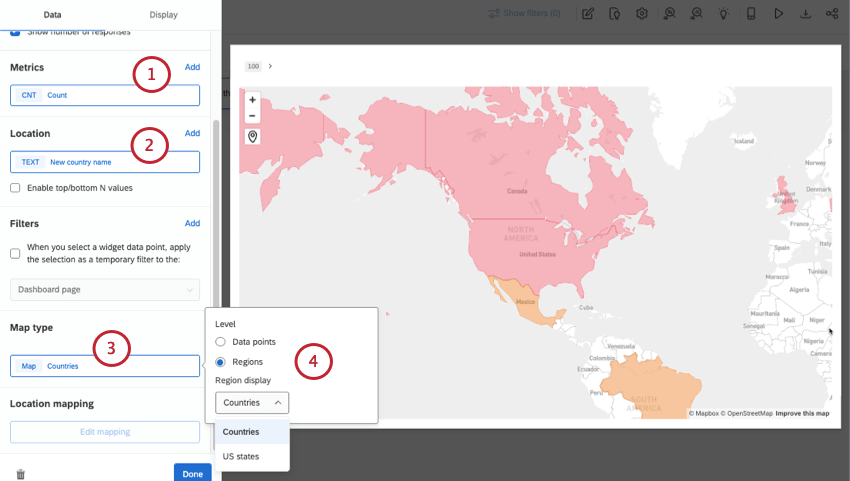Viewport: 850px width, 481px height.
Task: Select the CNT Count metric field
Action: [105, 95]
